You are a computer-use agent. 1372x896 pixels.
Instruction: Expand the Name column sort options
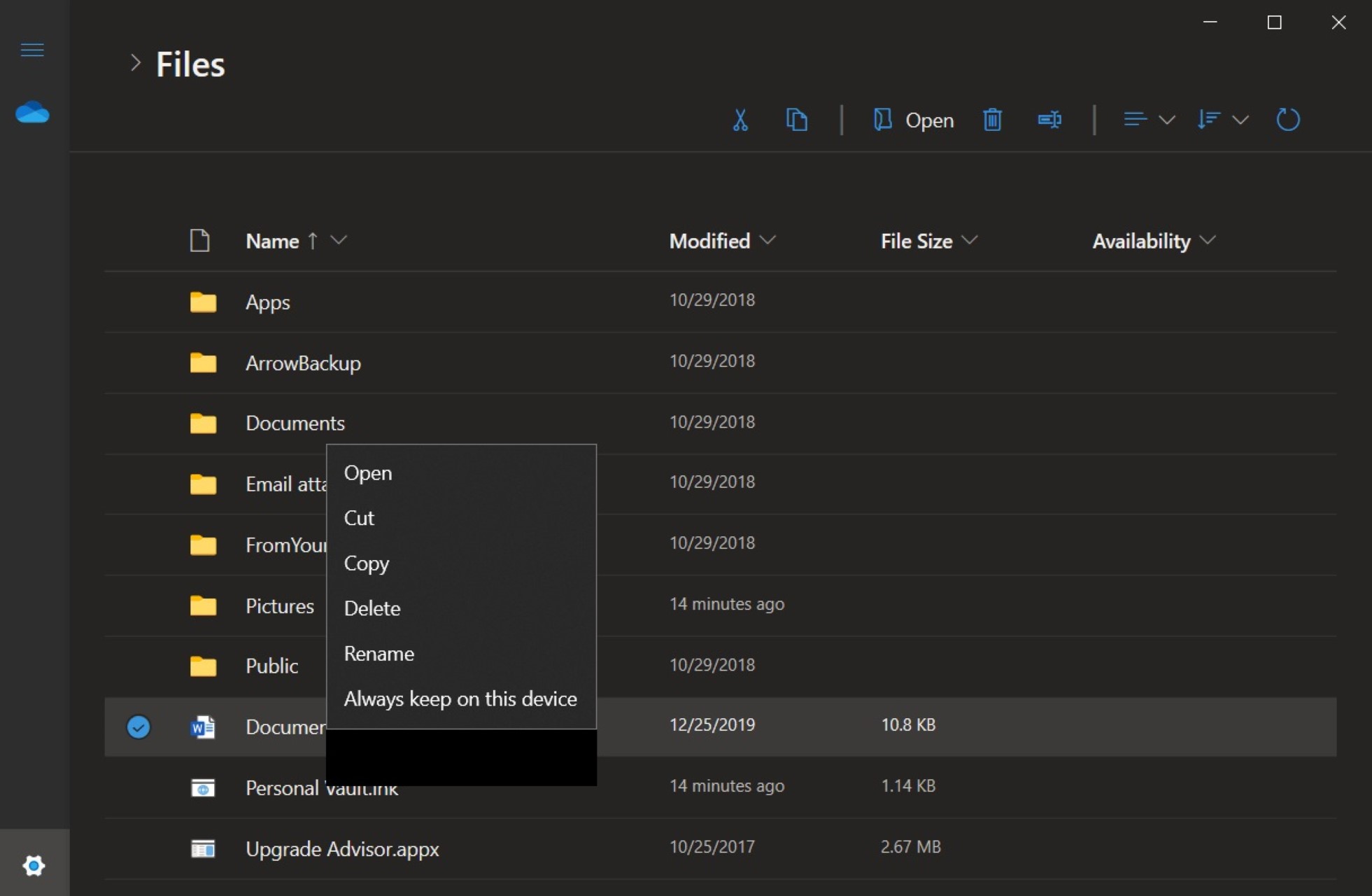click(340, 240)
